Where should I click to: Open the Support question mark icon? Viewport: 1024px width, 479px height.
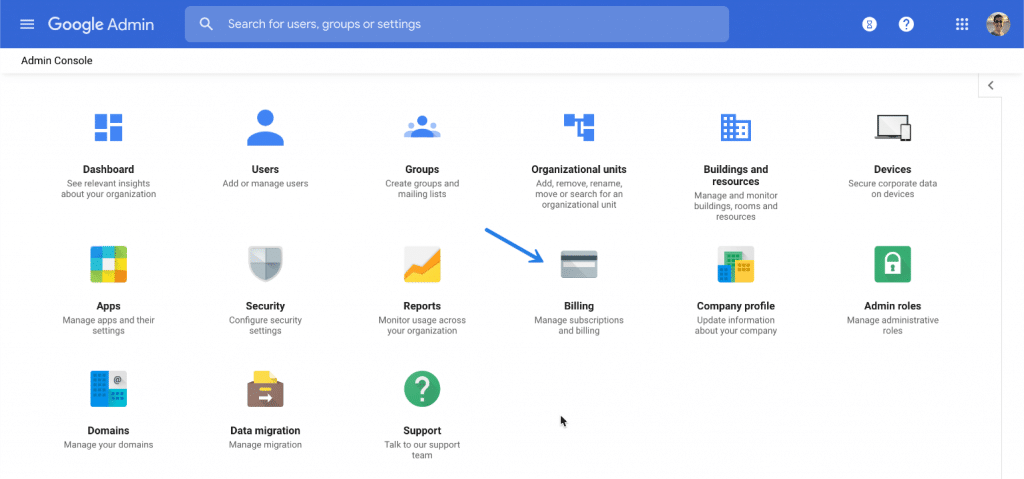422,389
